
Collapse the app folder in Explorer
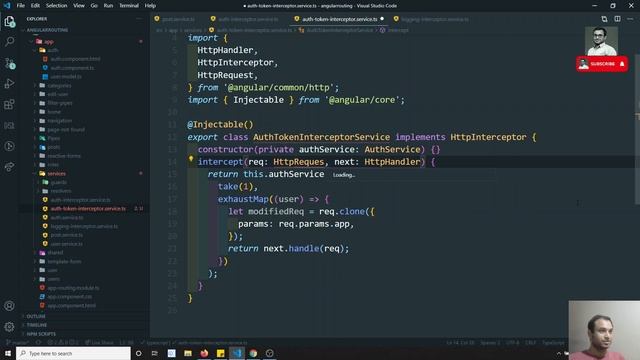coord(49,42)
